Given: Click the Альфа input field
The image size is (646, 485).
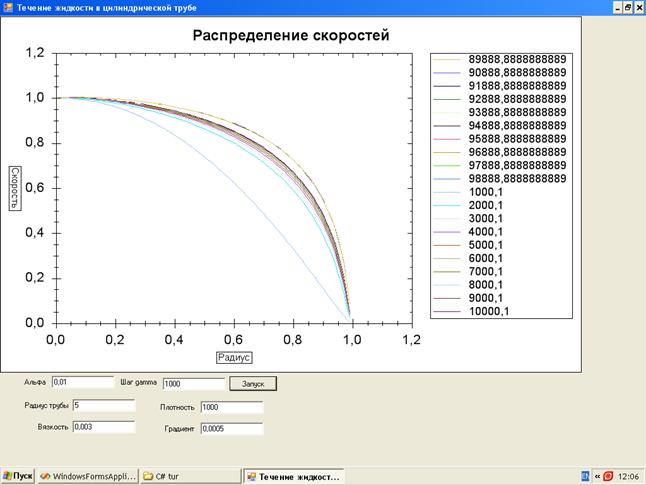Looking at the screenshot, I should click(x=83, y=381).
